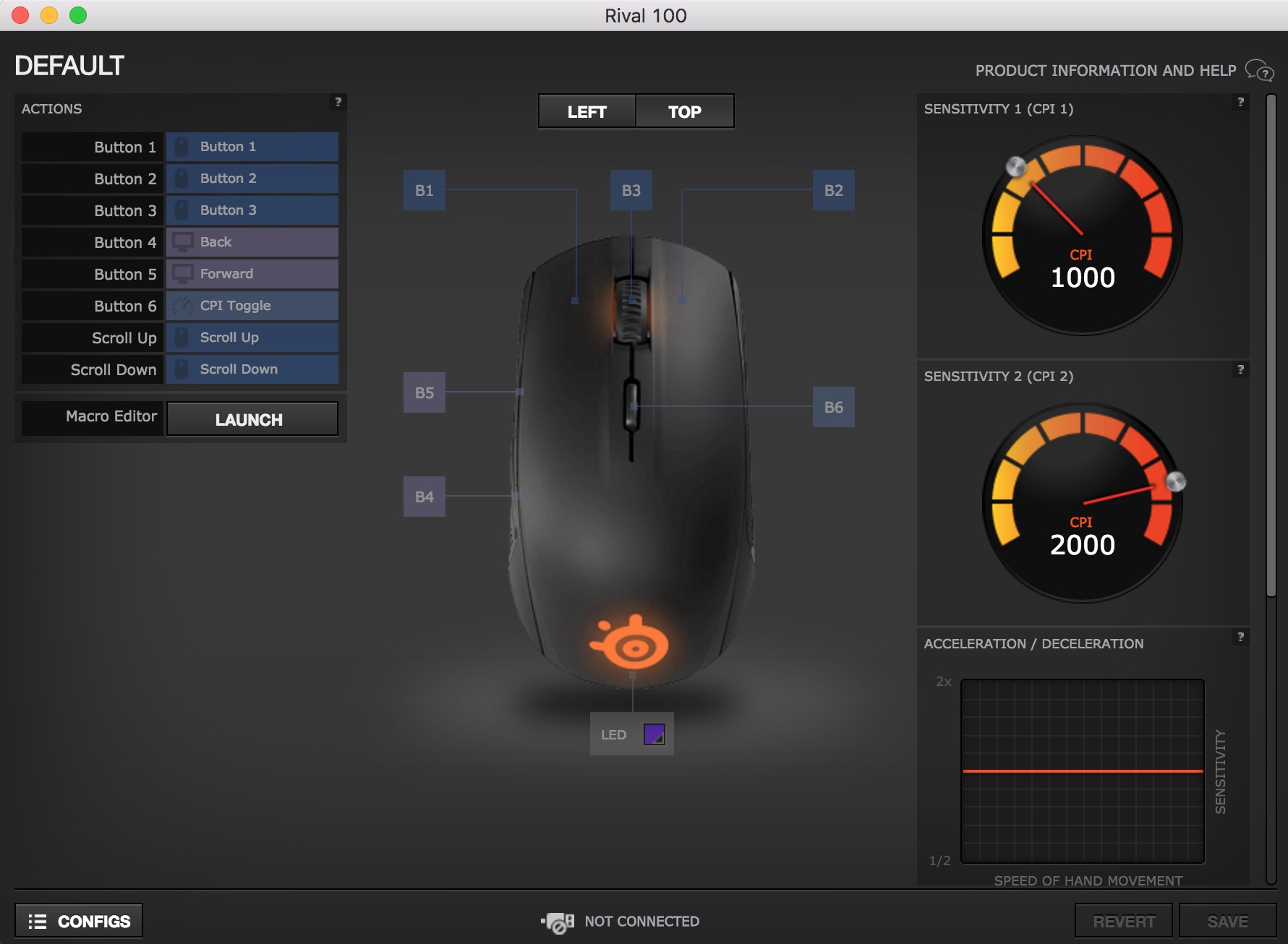Click the CPI 2 dial knob
Screen dimensions: 1288x944
tap(1176, 481)
